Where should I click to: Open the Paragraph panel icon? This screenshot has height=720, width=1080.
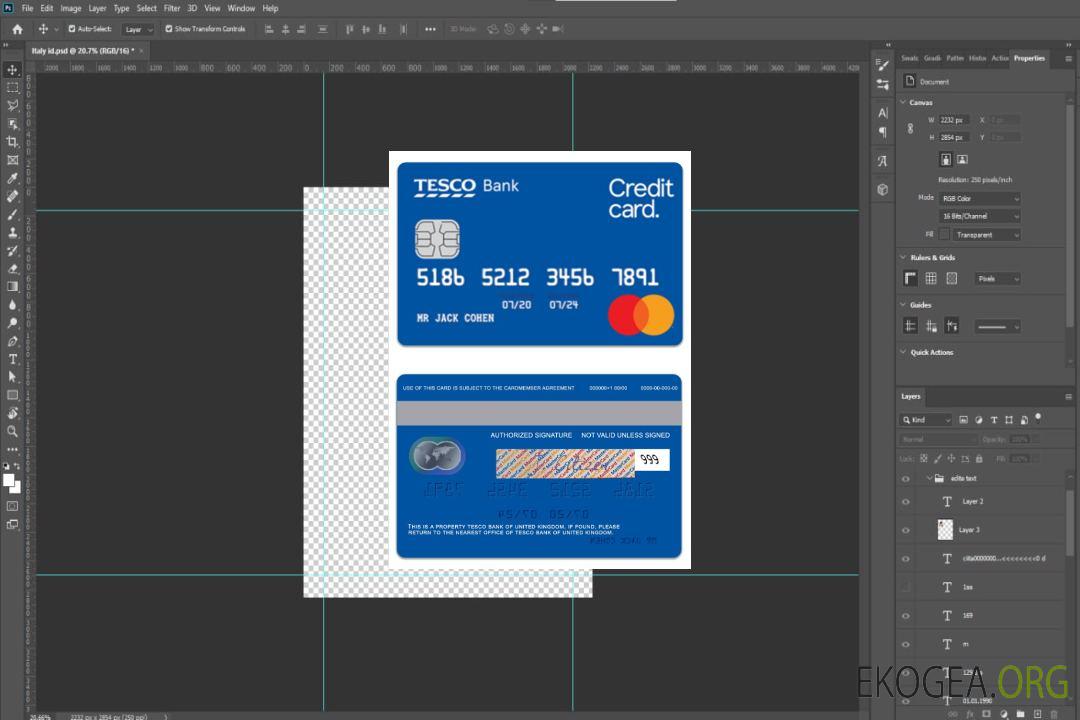882,132
